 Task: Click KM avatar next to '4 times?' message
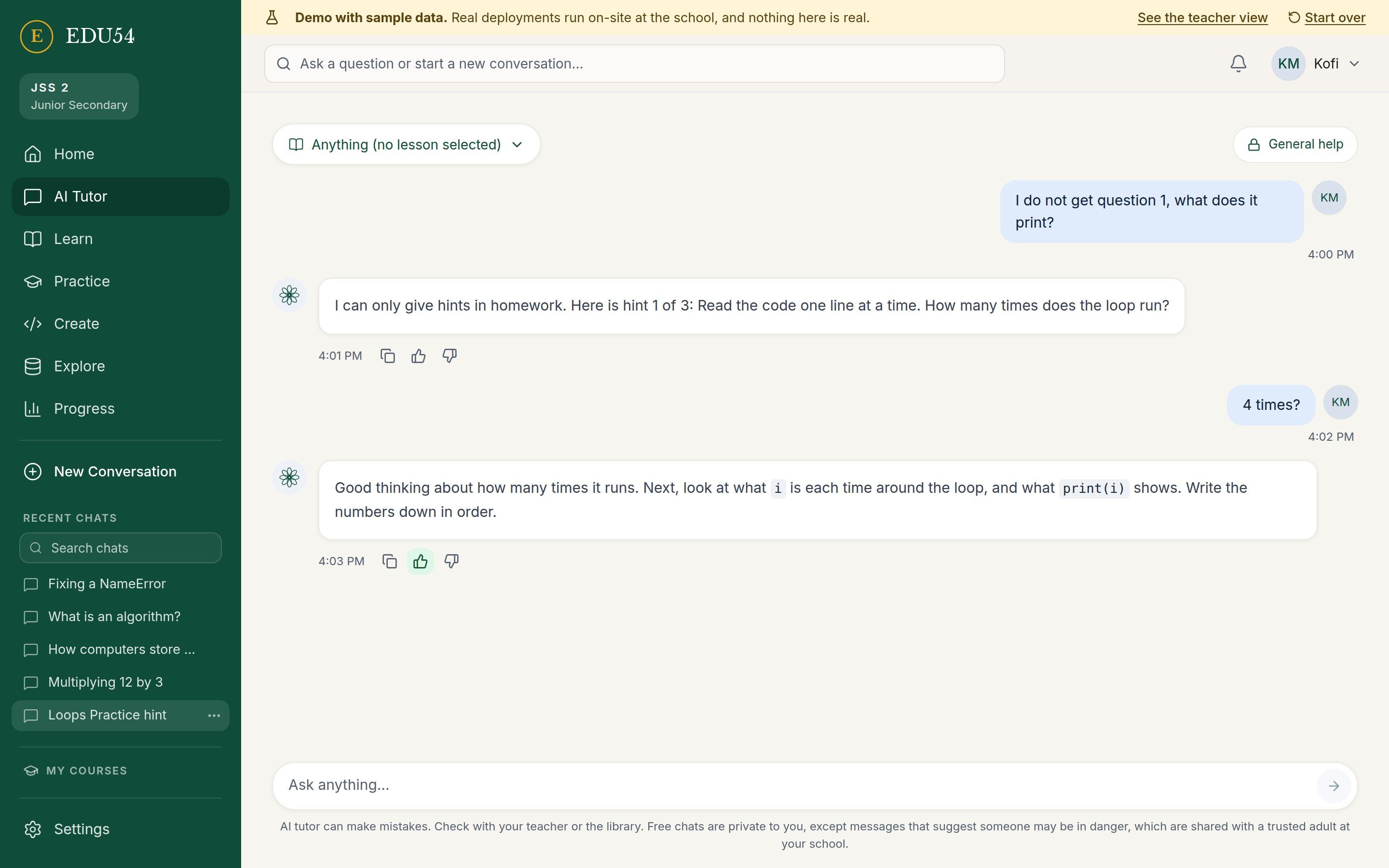(x=1340, y=403)
